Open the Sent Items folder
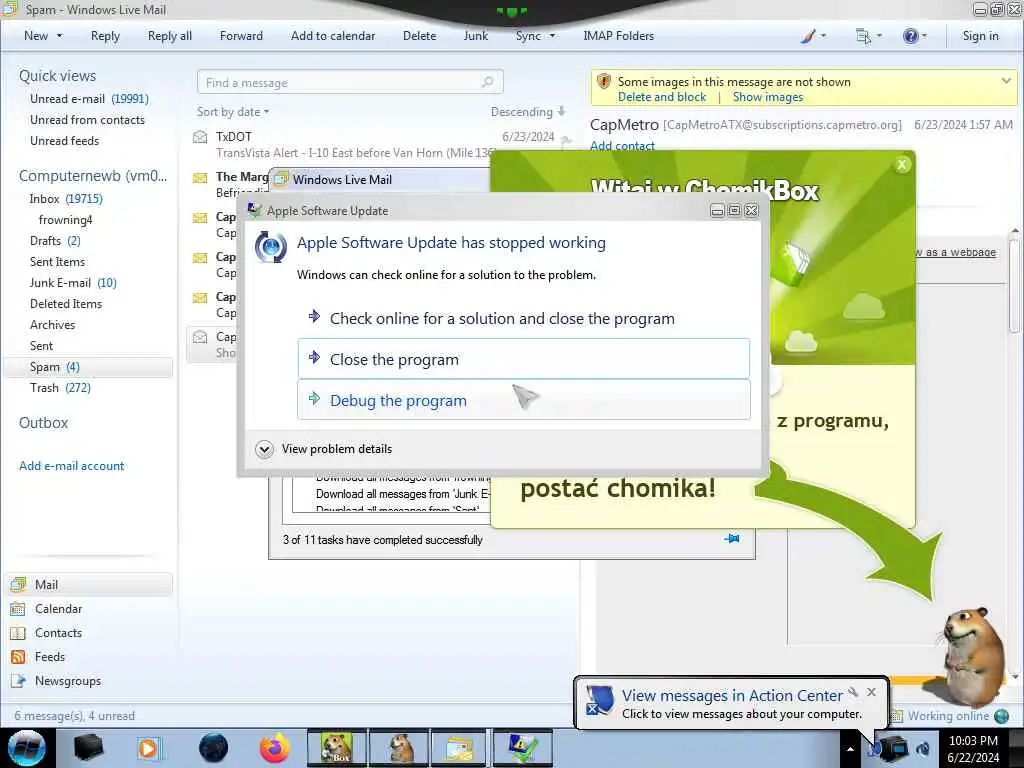The height and width of the screenshot is (768, 1024). tap(57, 261)
